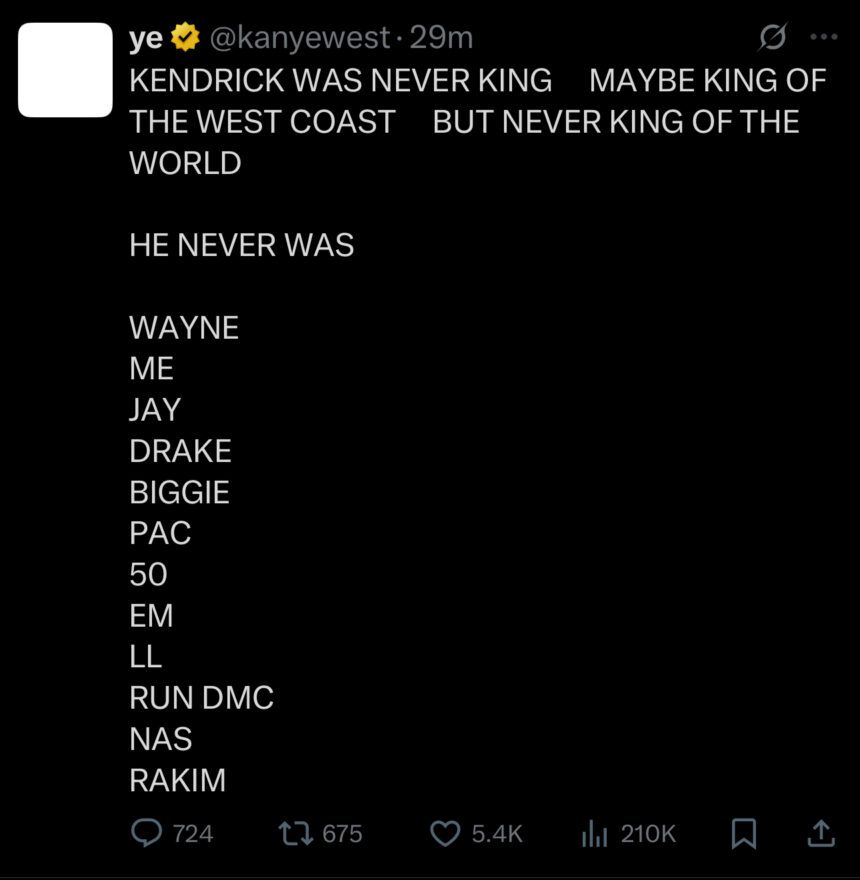Open the three-dot more options menu
The image size is (860, 880).
pyautogui.click(x=823, y=38)
